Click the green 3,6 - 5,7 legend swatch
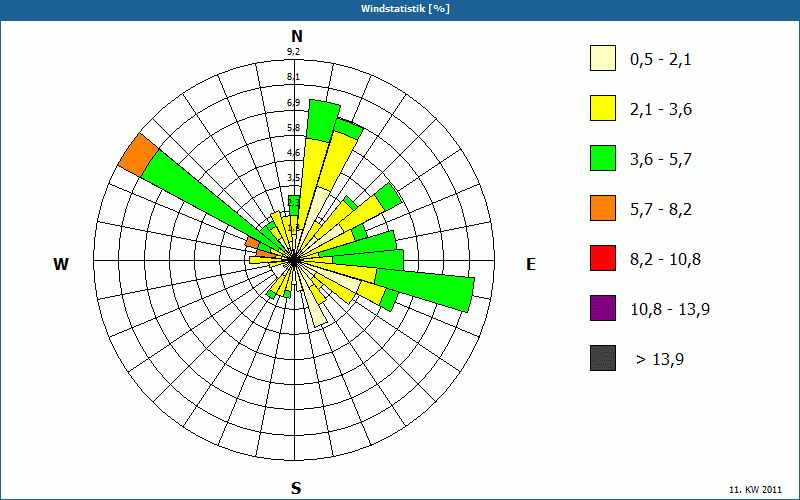Screen dimensions: 800x500 pos(603,158)
